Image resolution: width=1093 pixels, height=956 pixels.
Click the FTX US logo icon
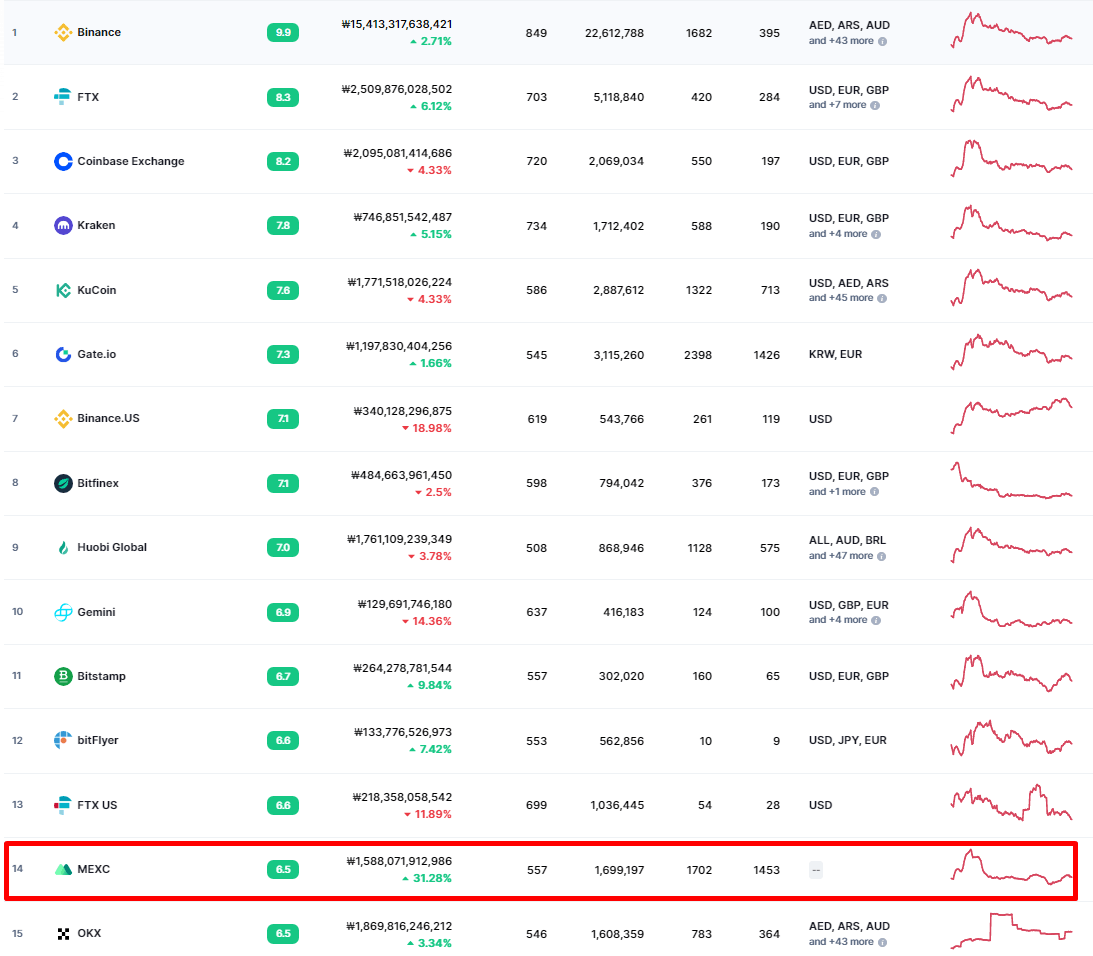tap(63, 805)
